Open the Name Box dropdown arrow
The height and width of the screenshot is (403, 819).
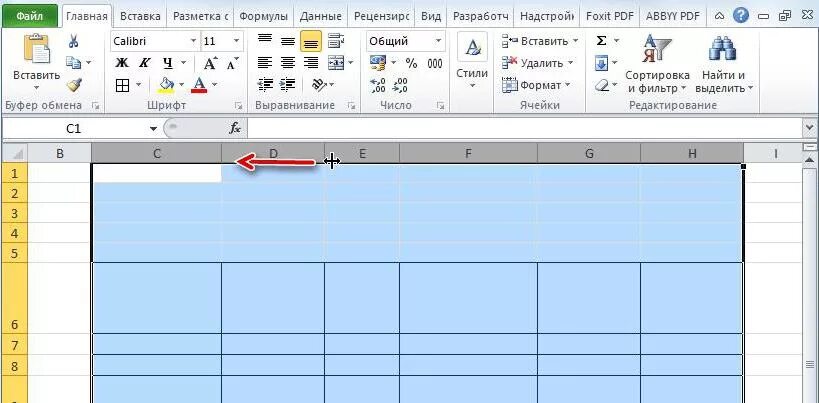point(153,128)
